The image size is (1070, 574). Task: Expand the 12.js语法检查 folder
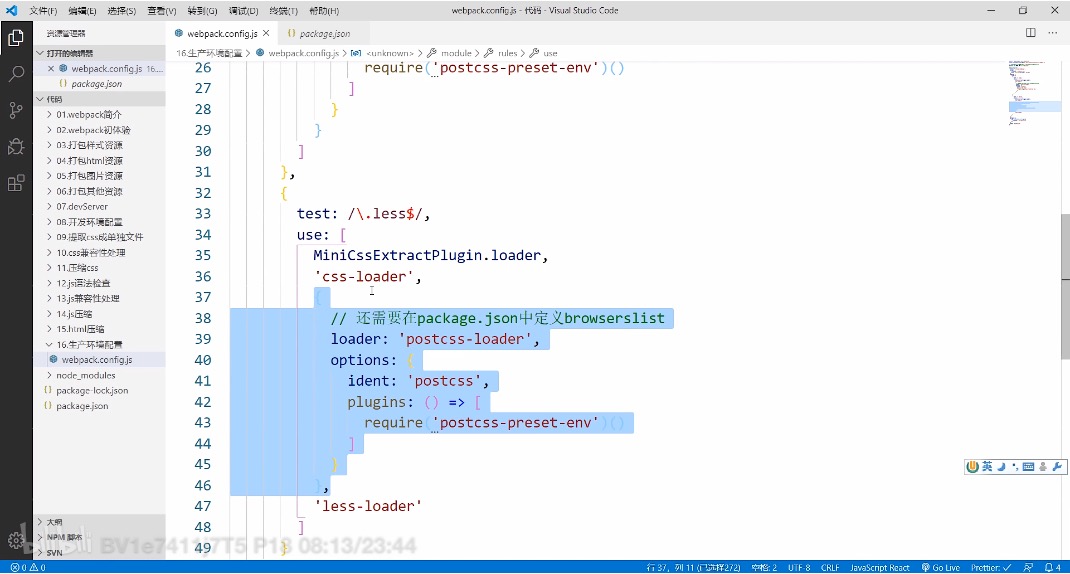pos(100,283)
